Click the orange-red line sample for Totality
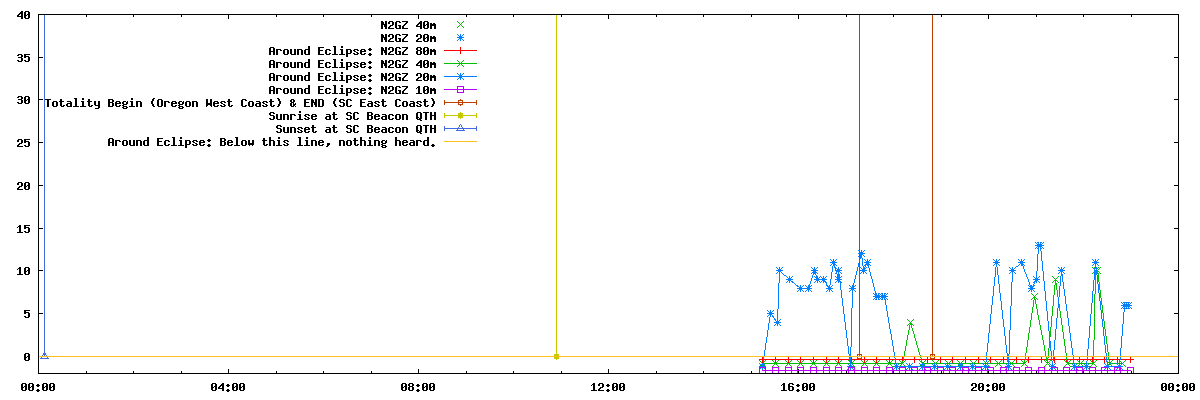The height and width of the screenshot is (400, 1200). pyautogui.click(x=460, y=103)
